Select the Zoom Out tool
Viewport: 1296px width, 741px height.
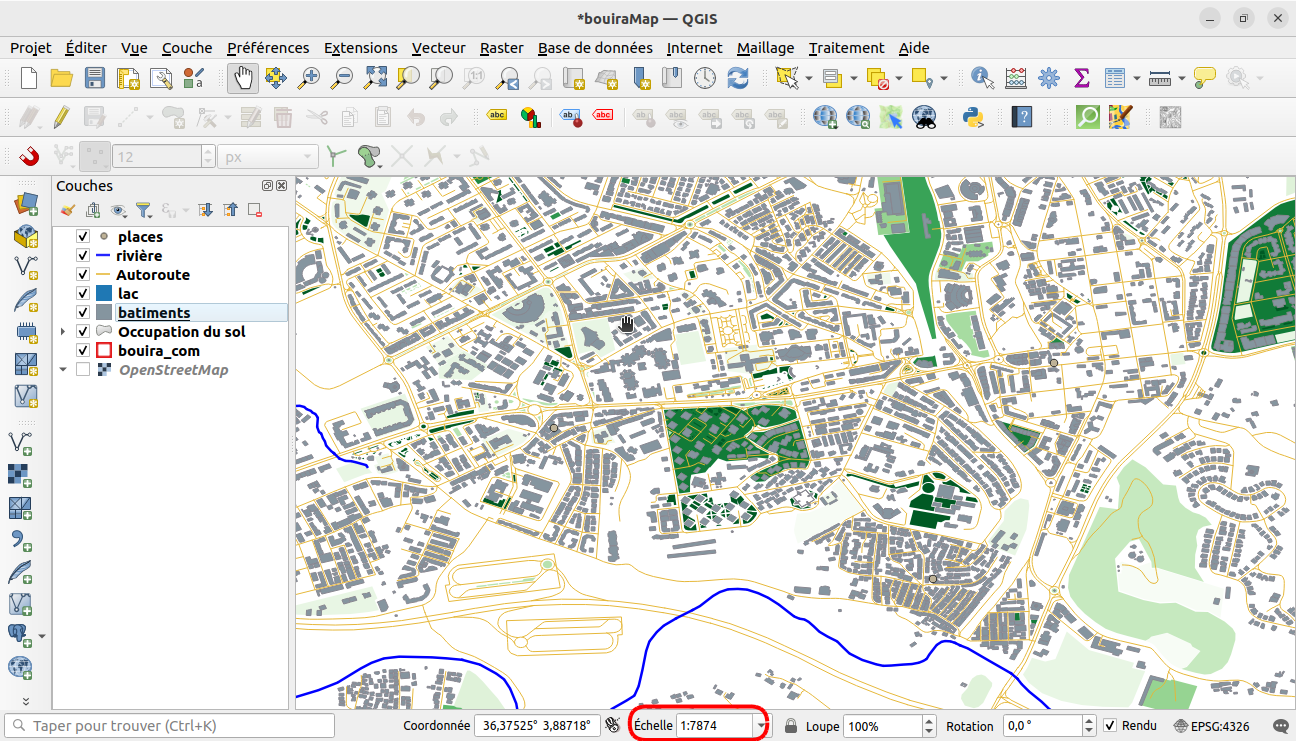[342, 78]
